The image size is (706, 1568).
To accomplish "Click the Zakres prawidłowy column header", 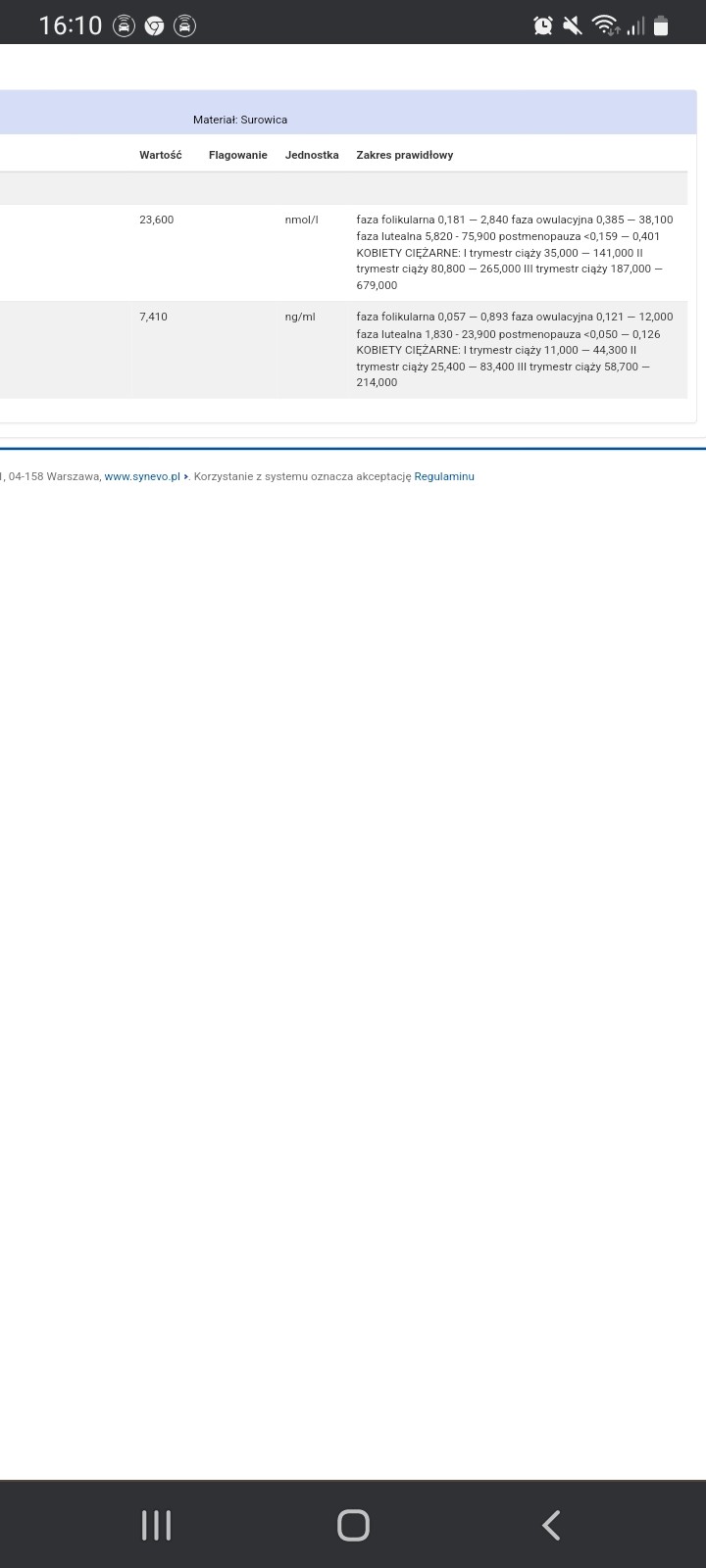I will pyautogui.click(x=404, y=155).
